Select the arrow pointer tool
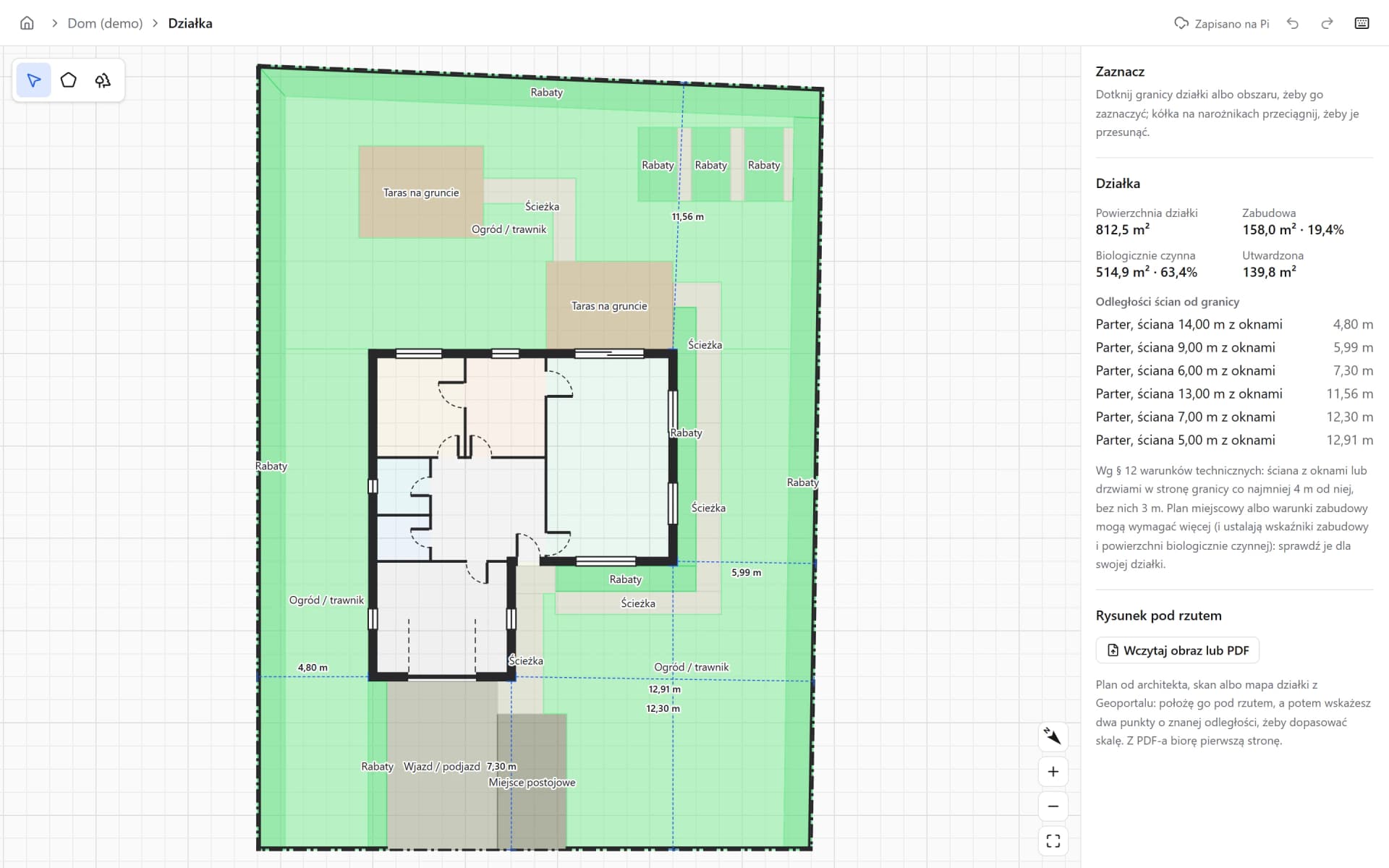The width and height of the screenshot is (1389, 868). (34, 80)
